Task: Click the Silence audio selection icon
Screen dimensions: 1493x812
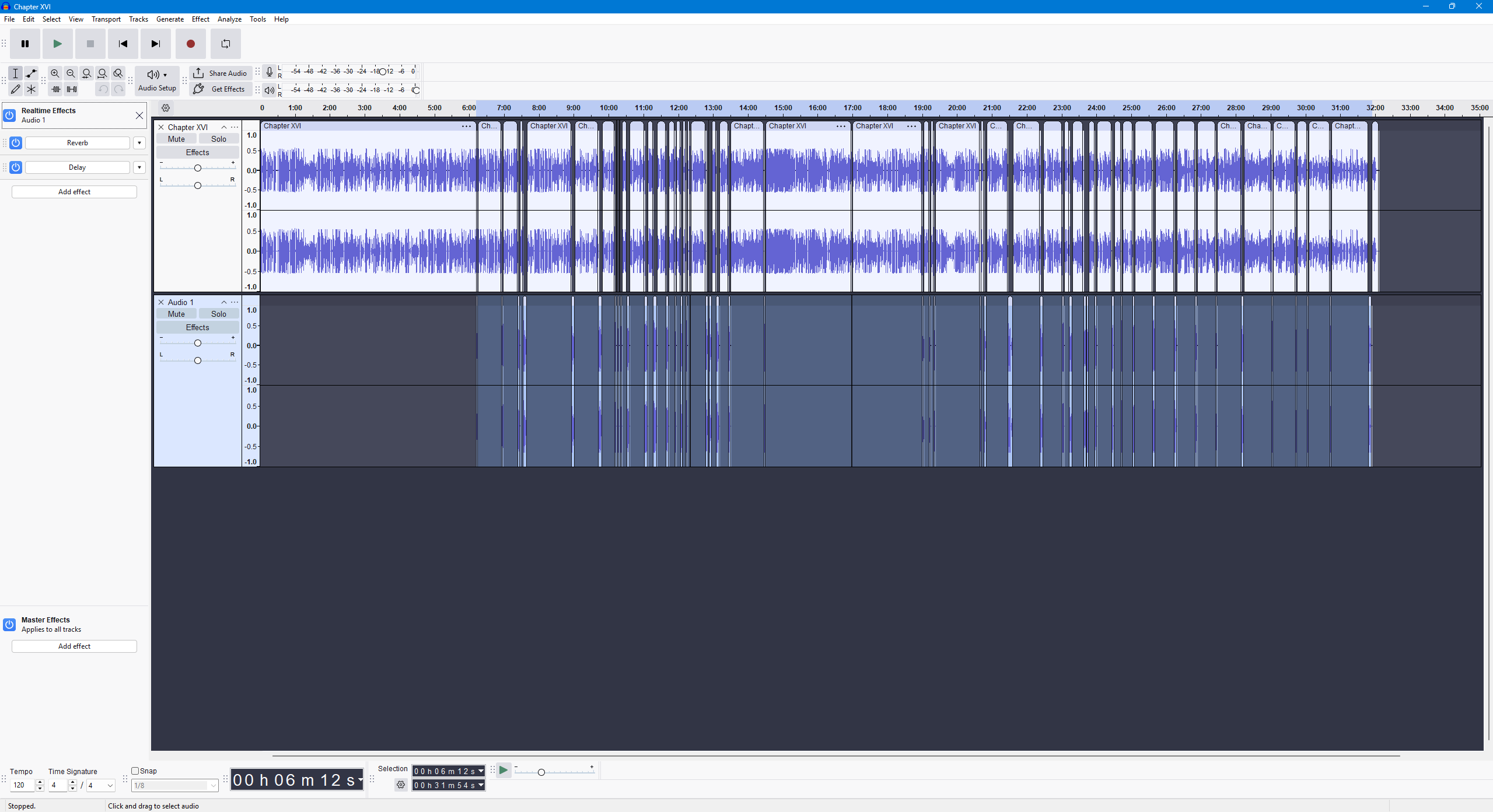Action: click(72, 89)
